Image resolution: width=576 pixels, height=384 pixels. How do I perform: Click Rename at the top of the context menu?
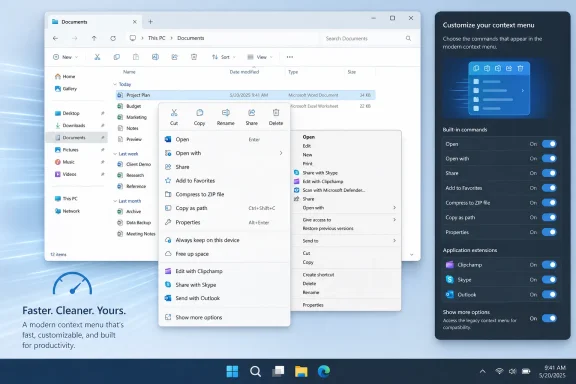226,117
